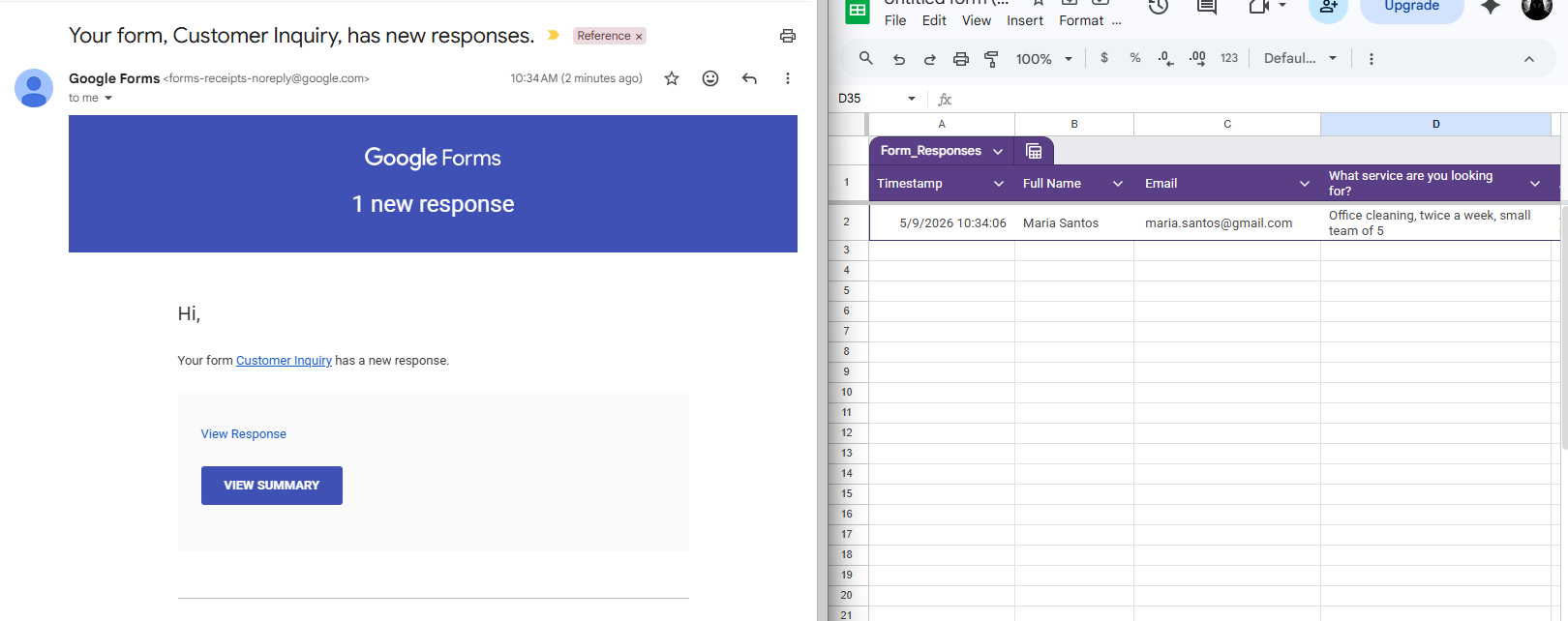
Task: Open the Email column dropdown
Action: click(1305, 184)
